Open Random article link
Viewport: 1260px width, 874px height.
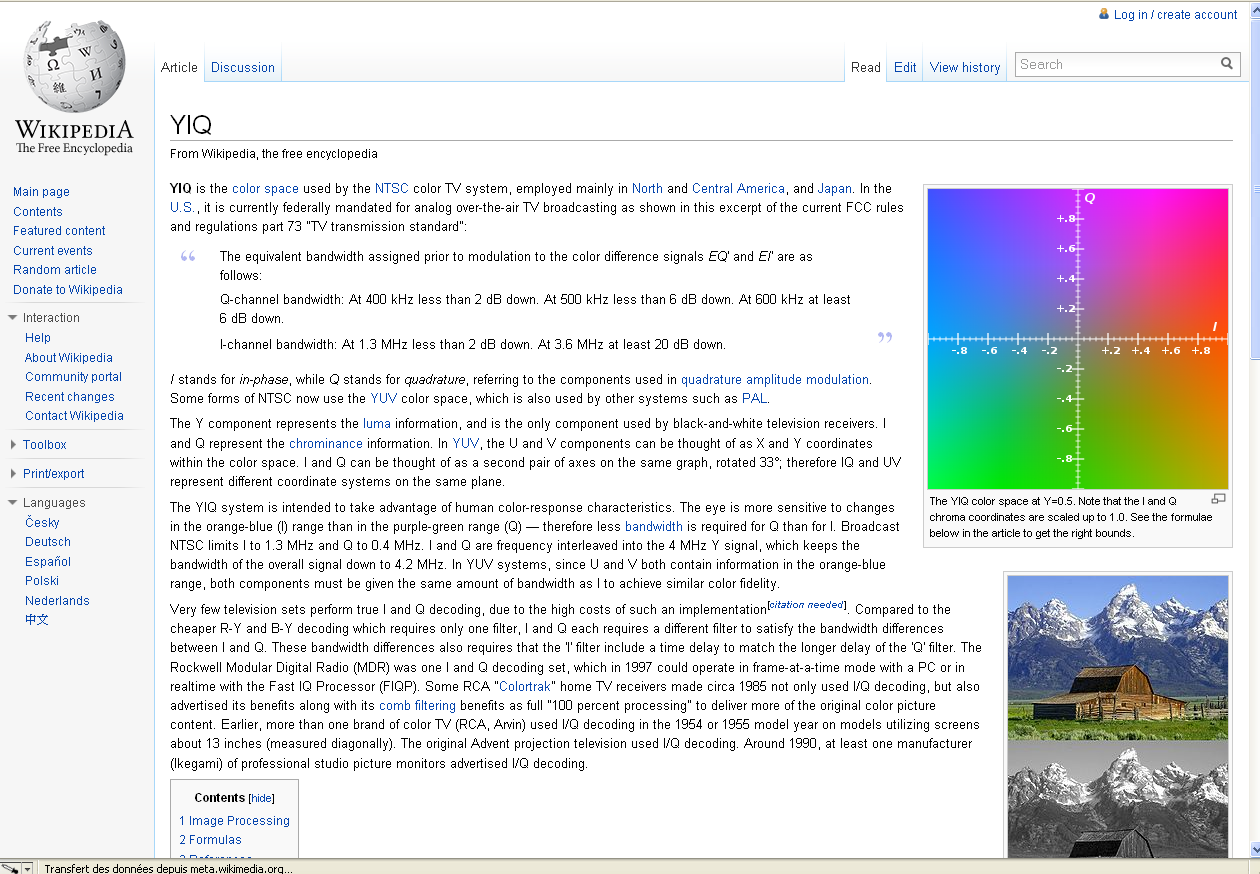(x=55, y=270)
